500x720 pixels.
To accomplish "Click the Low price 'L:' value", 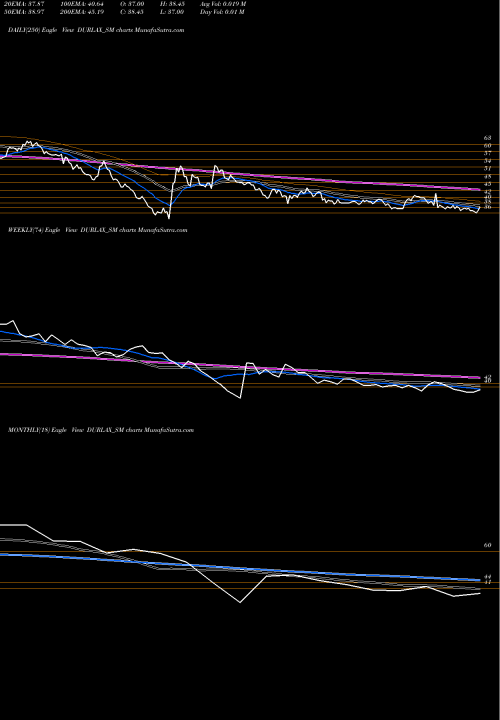I will 172,12.
